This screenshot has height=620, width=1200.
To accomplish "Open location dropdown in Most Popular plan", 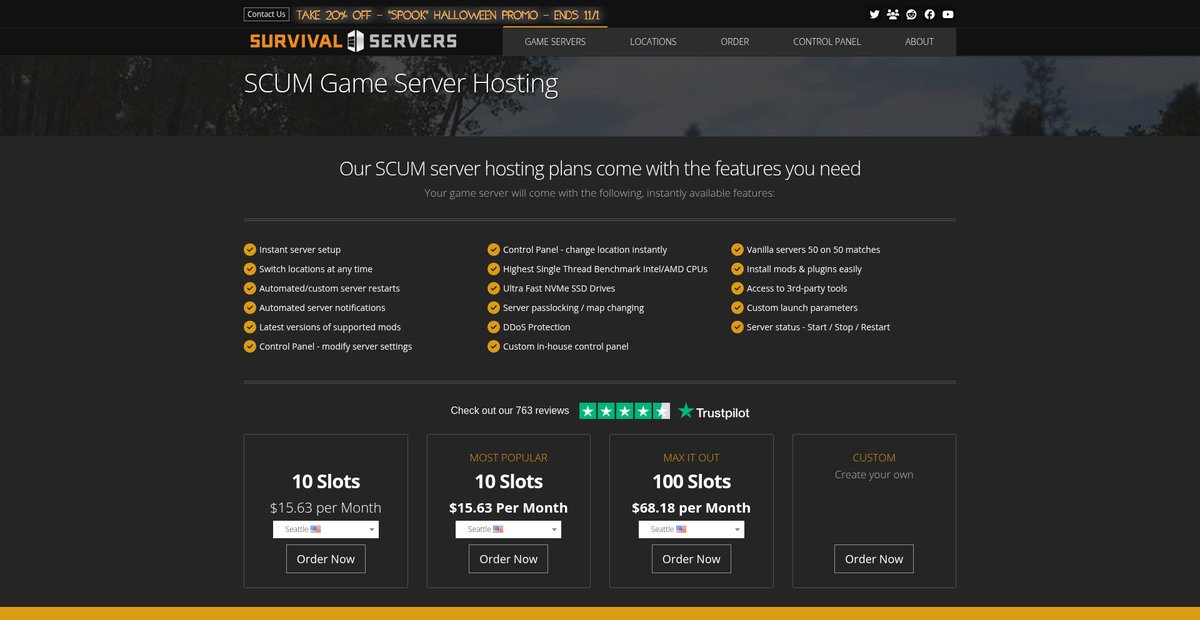I will [x=508, y=529].
